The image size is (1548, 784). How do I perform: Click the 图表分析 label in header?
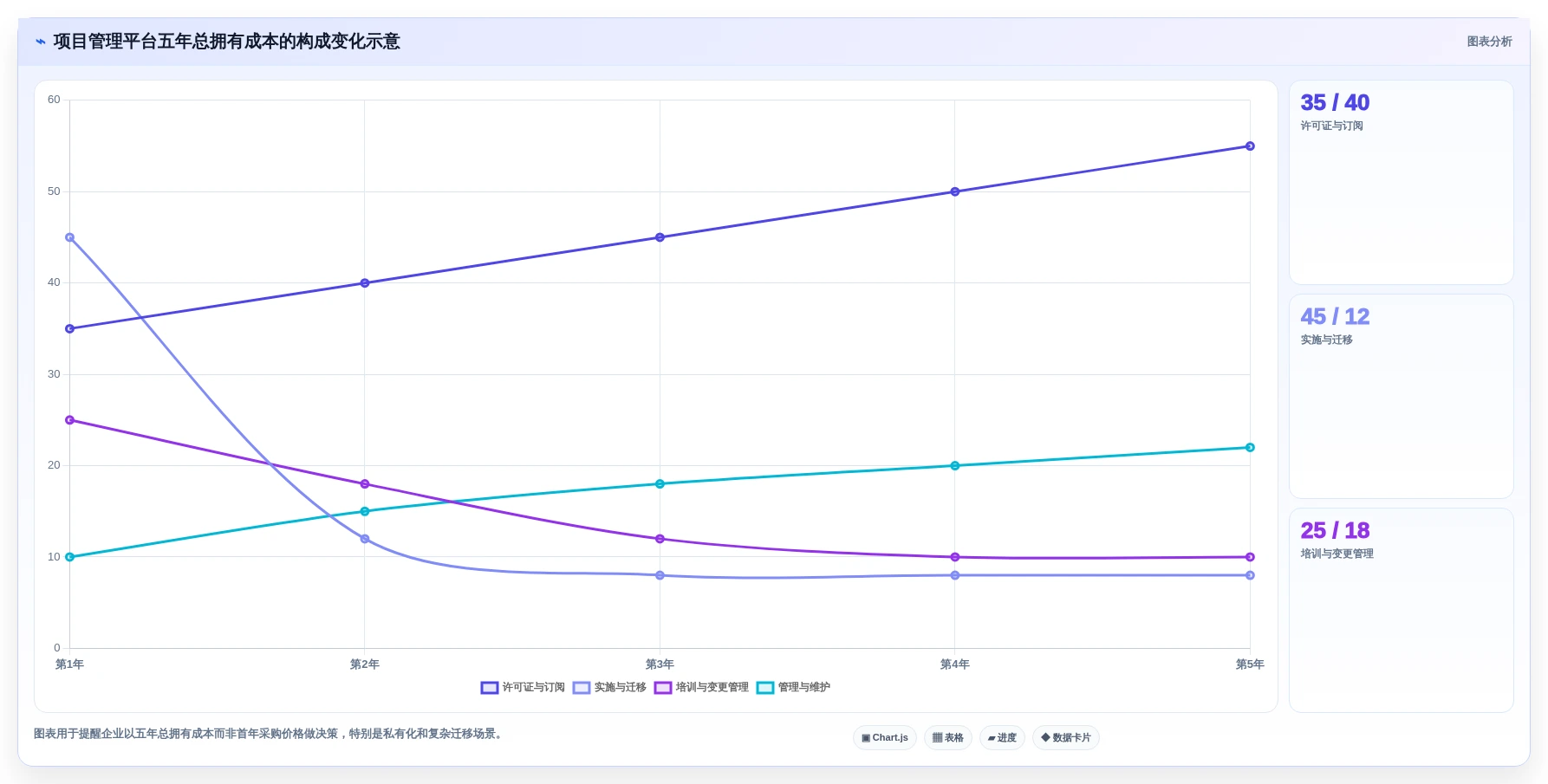[x=1489, y=42]
